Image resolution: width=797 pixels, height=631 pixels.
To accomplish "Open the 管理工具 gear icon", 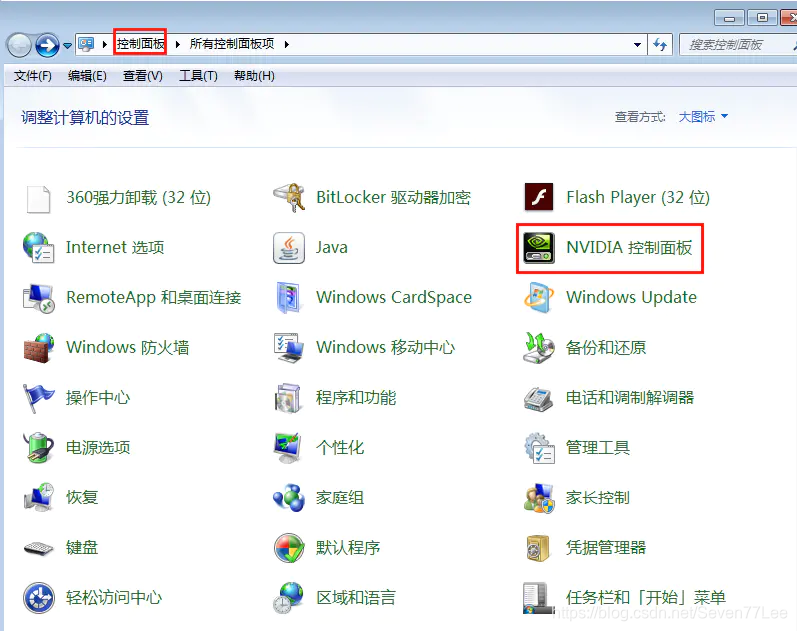I will pyautogui.click(x=539, y=448).
